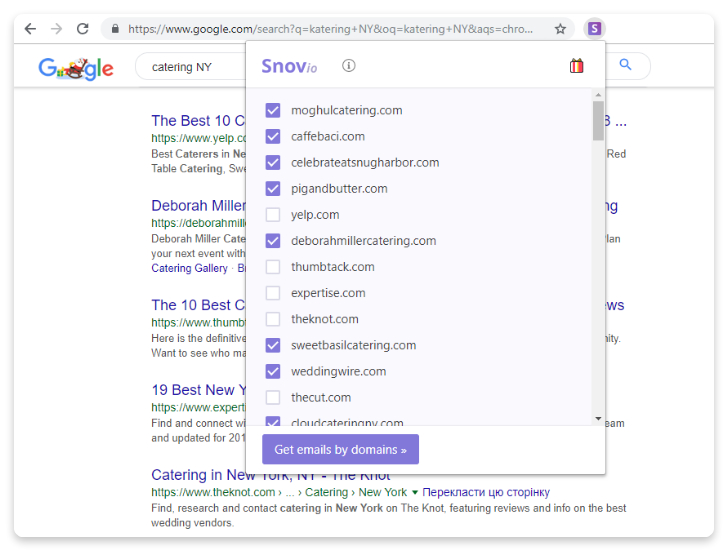This screenshot has width=728, height=551.
Task: Click the Snov.io logo
Action: (289, 66)
